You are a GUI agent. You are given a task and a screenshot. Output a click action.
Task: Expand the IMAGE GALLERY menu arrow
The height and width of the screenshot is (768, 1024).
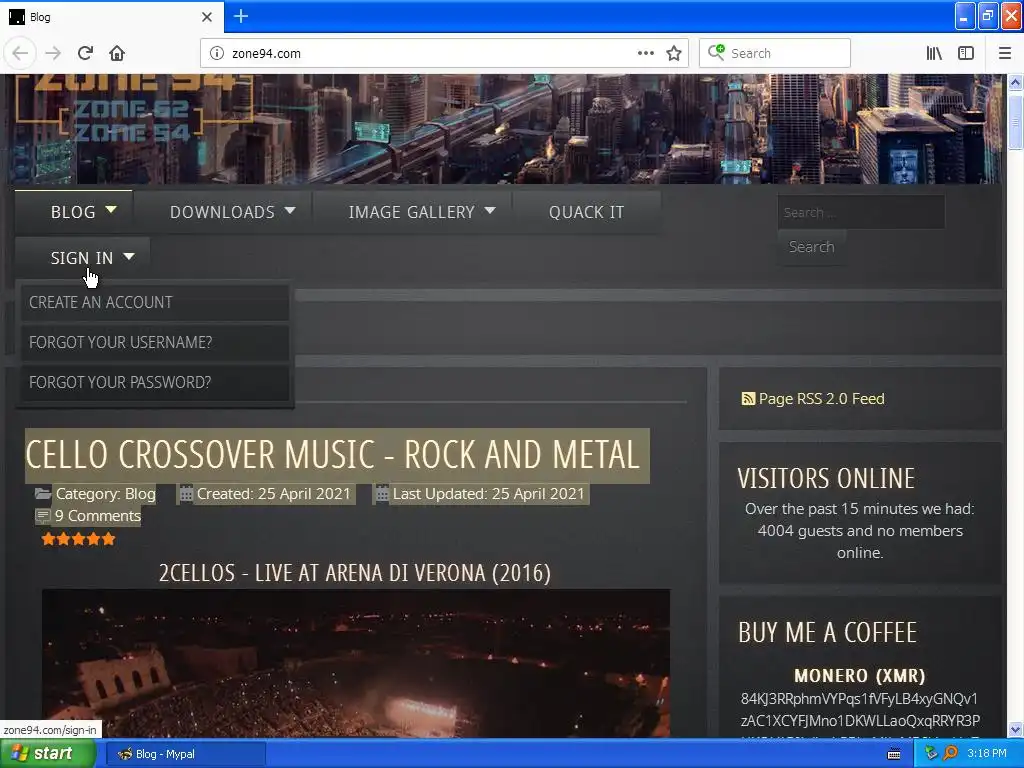(x=490, y=210)
